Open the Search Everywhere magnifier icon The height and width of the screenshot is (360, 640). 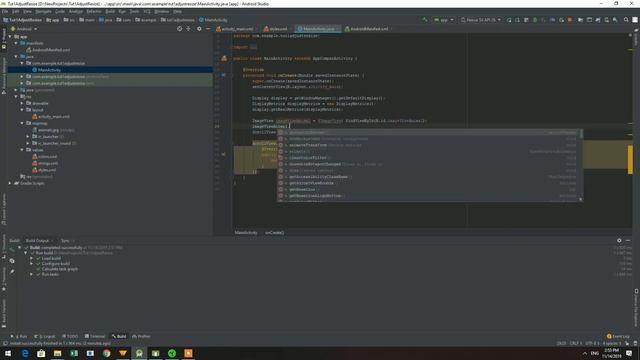[626, 20]
